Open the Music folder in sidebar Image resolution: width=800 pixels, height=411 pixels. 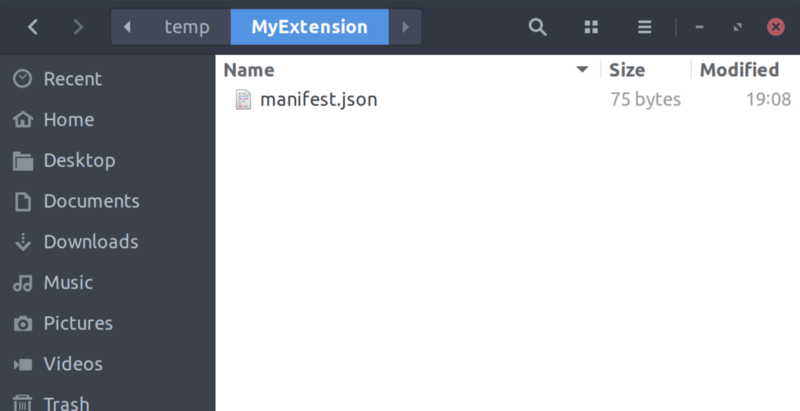pos(68,283)
